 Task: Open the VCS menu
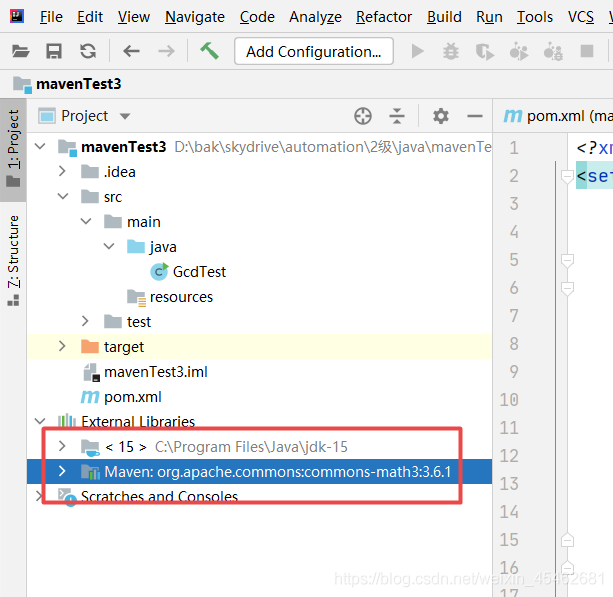coord(581,17)
